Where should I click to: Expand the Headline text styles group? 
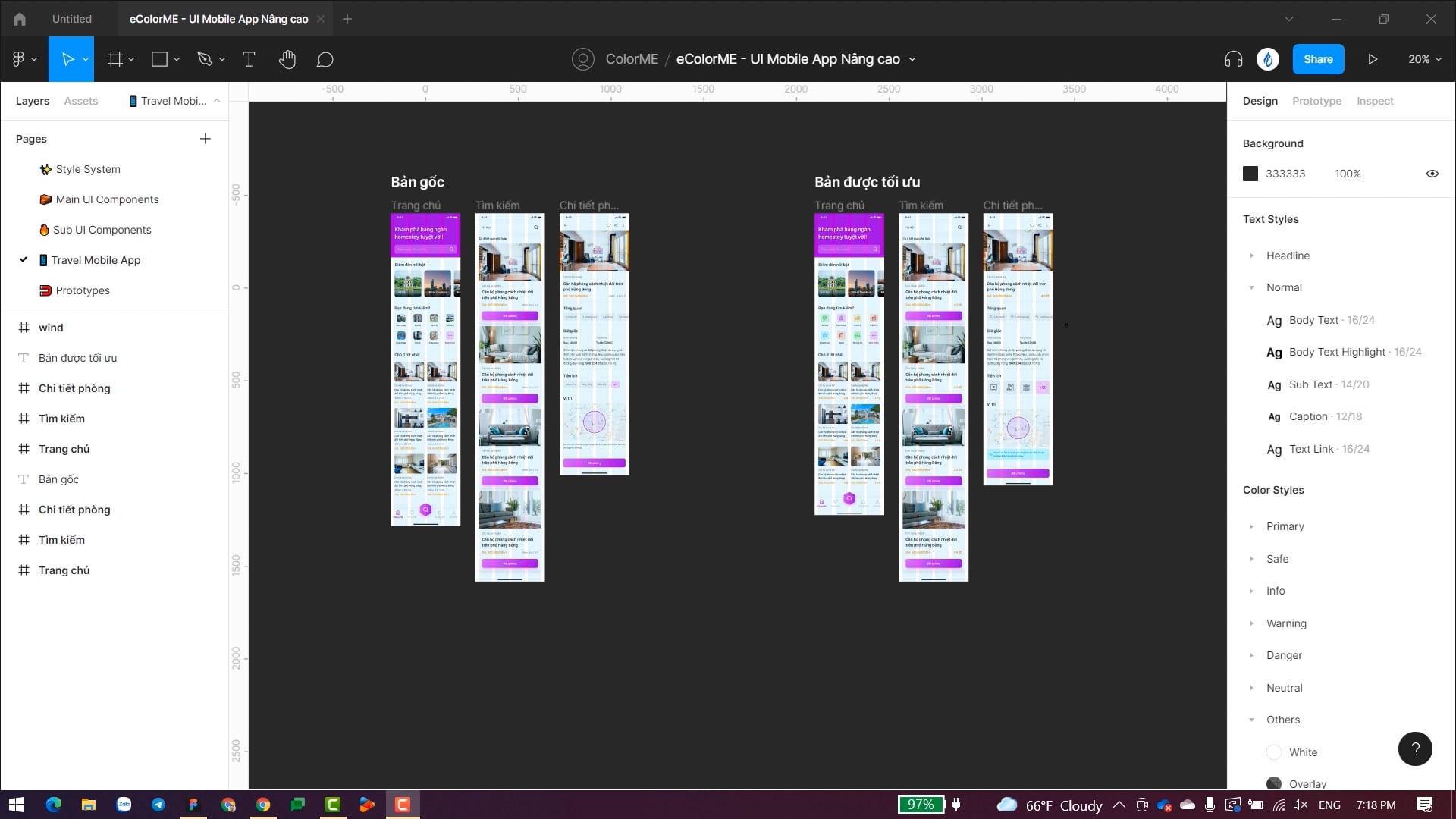[x=1251, y=256]
